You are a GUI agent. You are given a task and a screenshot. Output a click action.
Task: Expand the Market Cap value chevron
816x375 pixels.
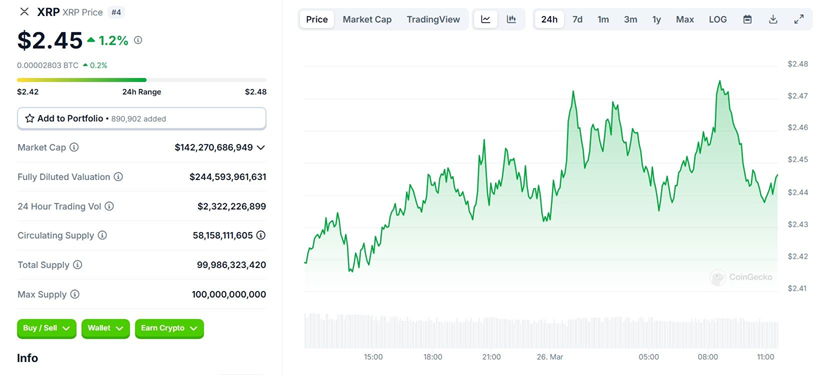point(261,148)
